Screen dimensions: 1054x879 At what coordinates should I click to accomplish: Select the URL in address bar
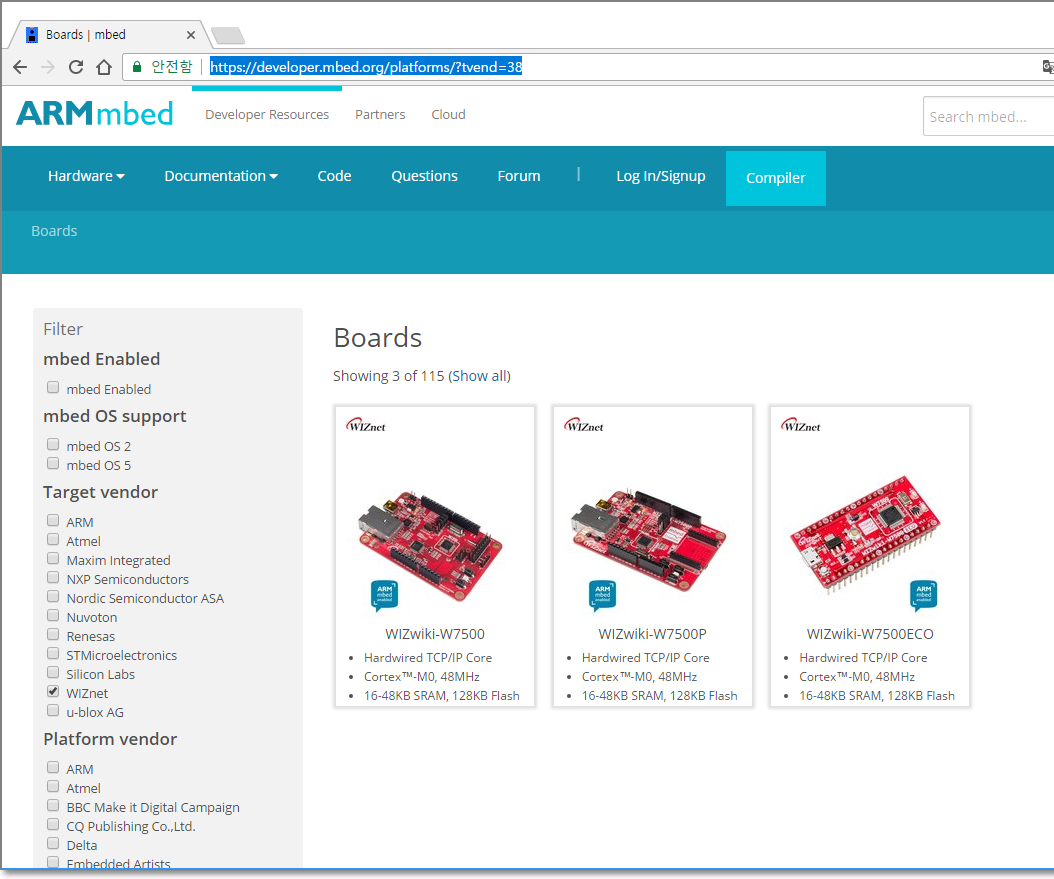pos(366,67)
